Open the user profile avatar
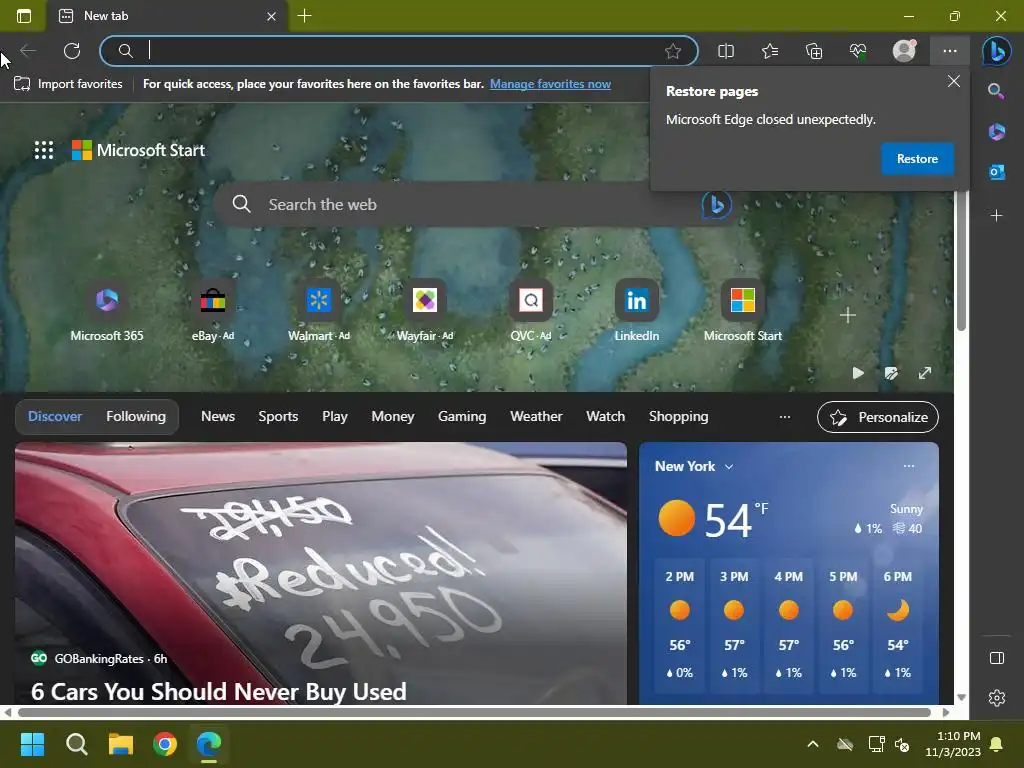 904,51
